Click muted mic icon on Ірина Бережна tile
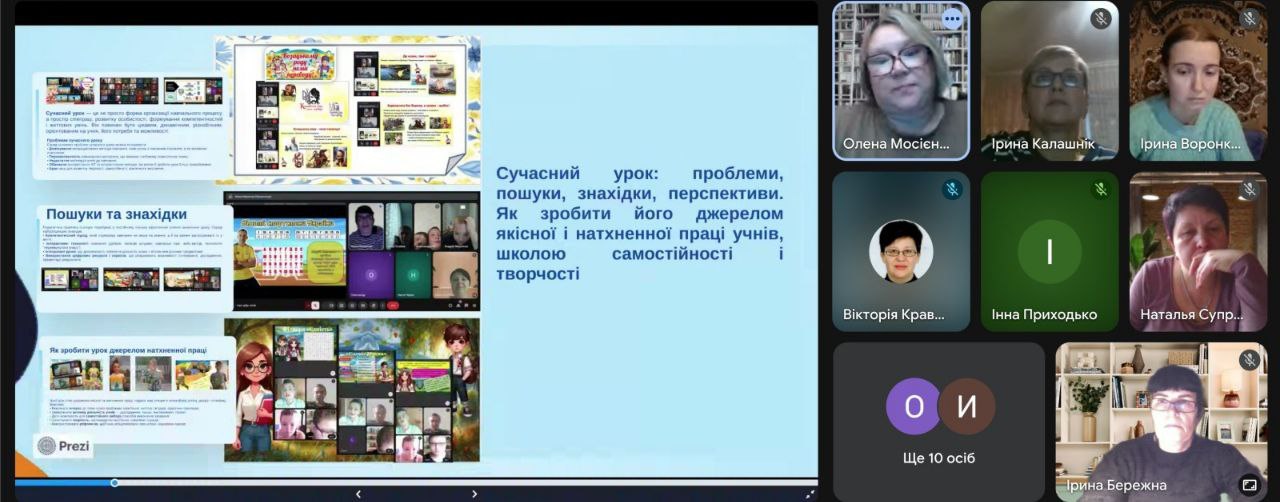 click(1249, 360)
